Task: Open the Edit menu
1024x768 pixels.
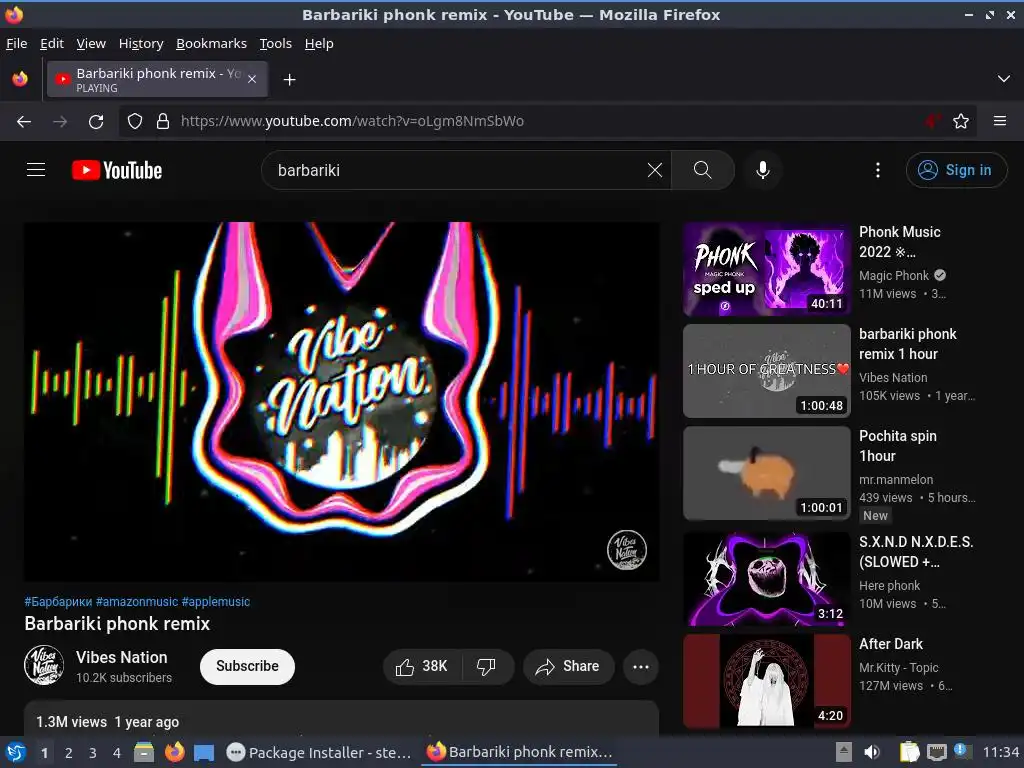Action: (52, 44)
